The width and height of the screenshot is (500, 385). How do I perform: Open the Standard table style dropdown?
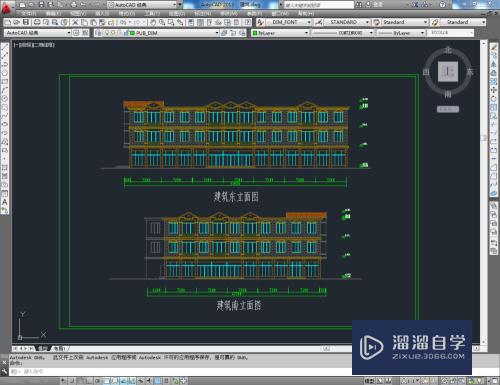pos(426,22)
